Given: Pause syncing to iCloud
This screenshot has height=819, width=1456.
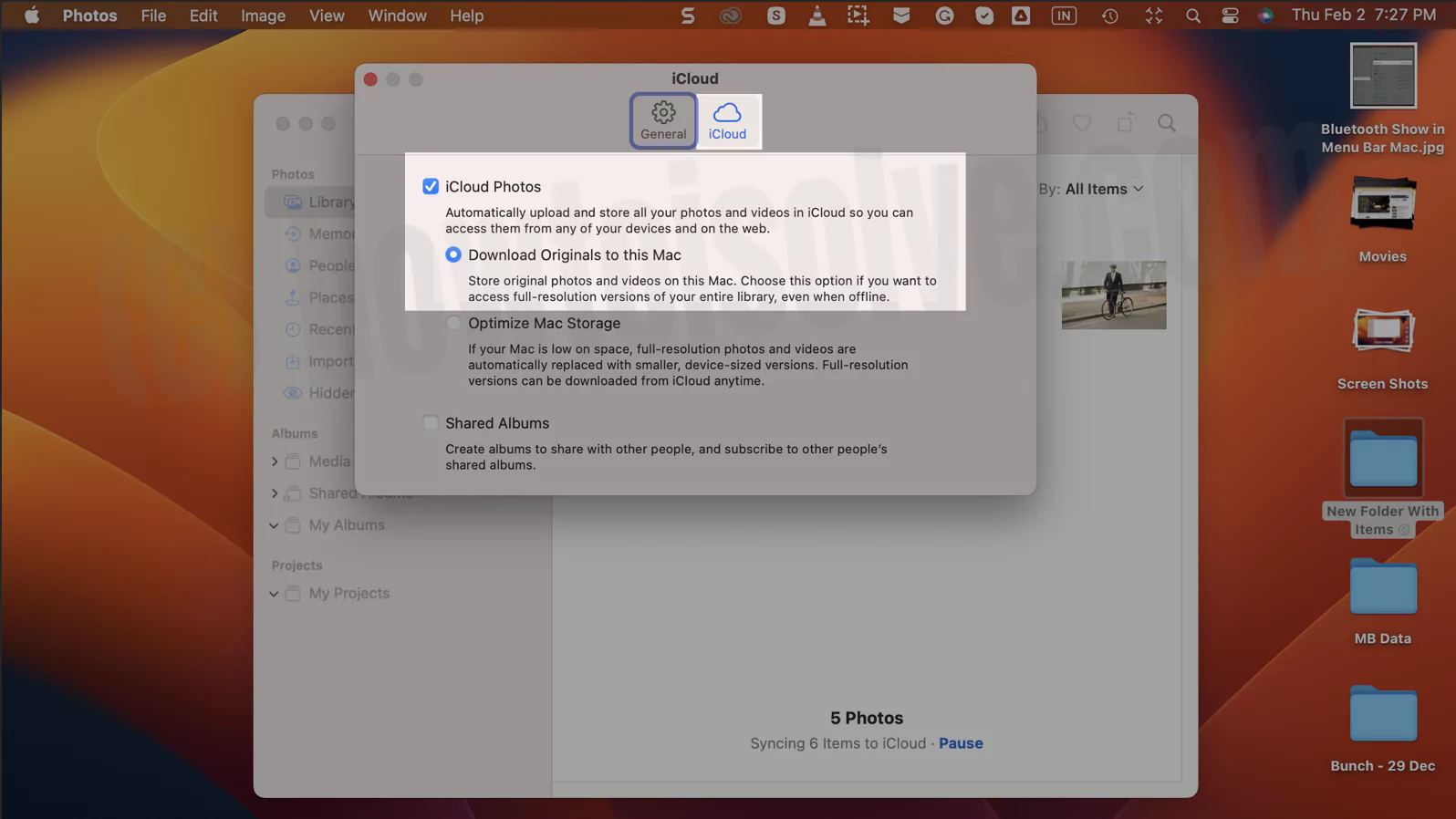Looking at the screenshot, I should (x=961, y=743).
